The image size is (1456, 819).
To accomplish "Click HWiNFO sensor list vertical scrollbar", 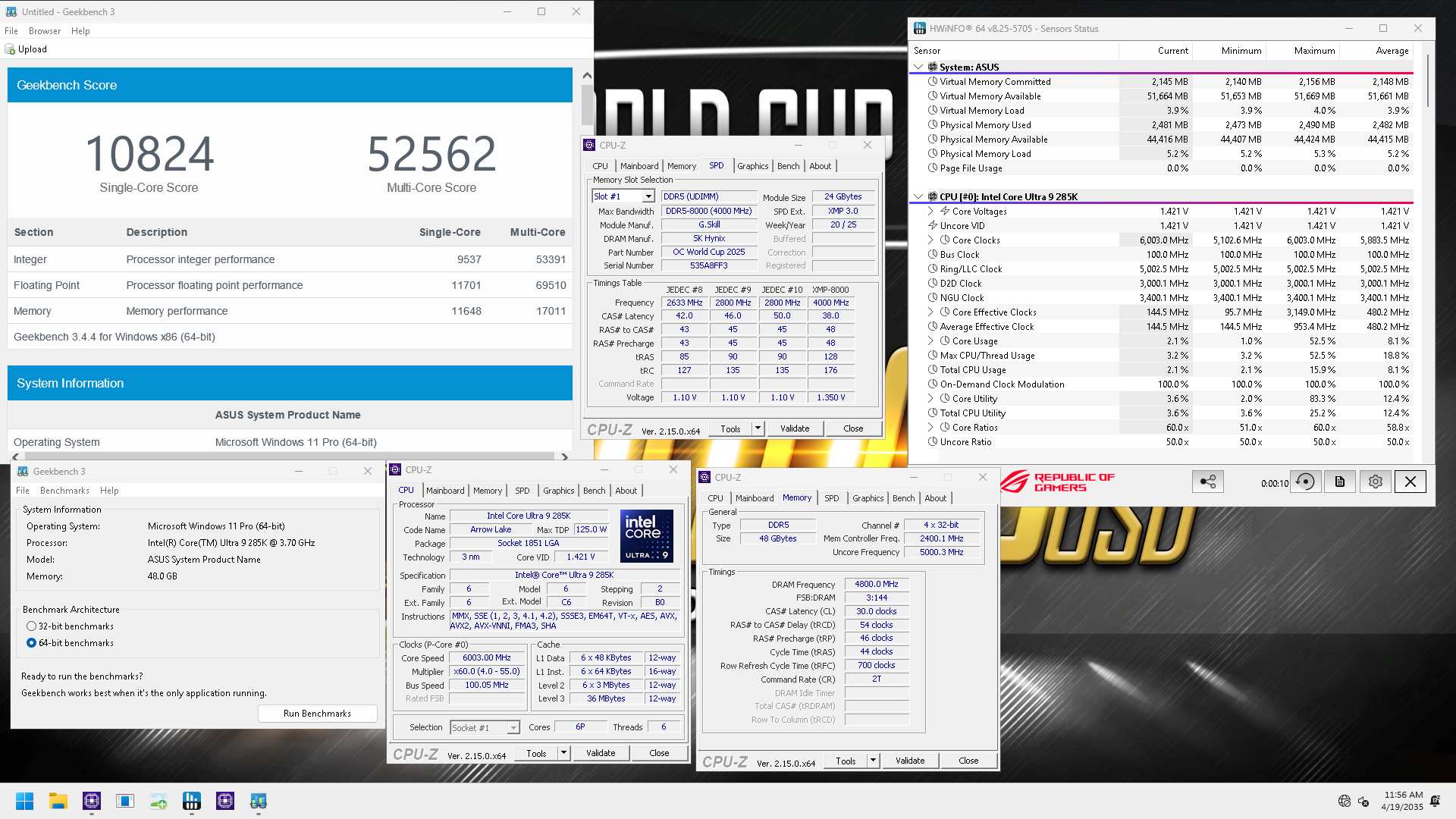I will coord(1429,80).
